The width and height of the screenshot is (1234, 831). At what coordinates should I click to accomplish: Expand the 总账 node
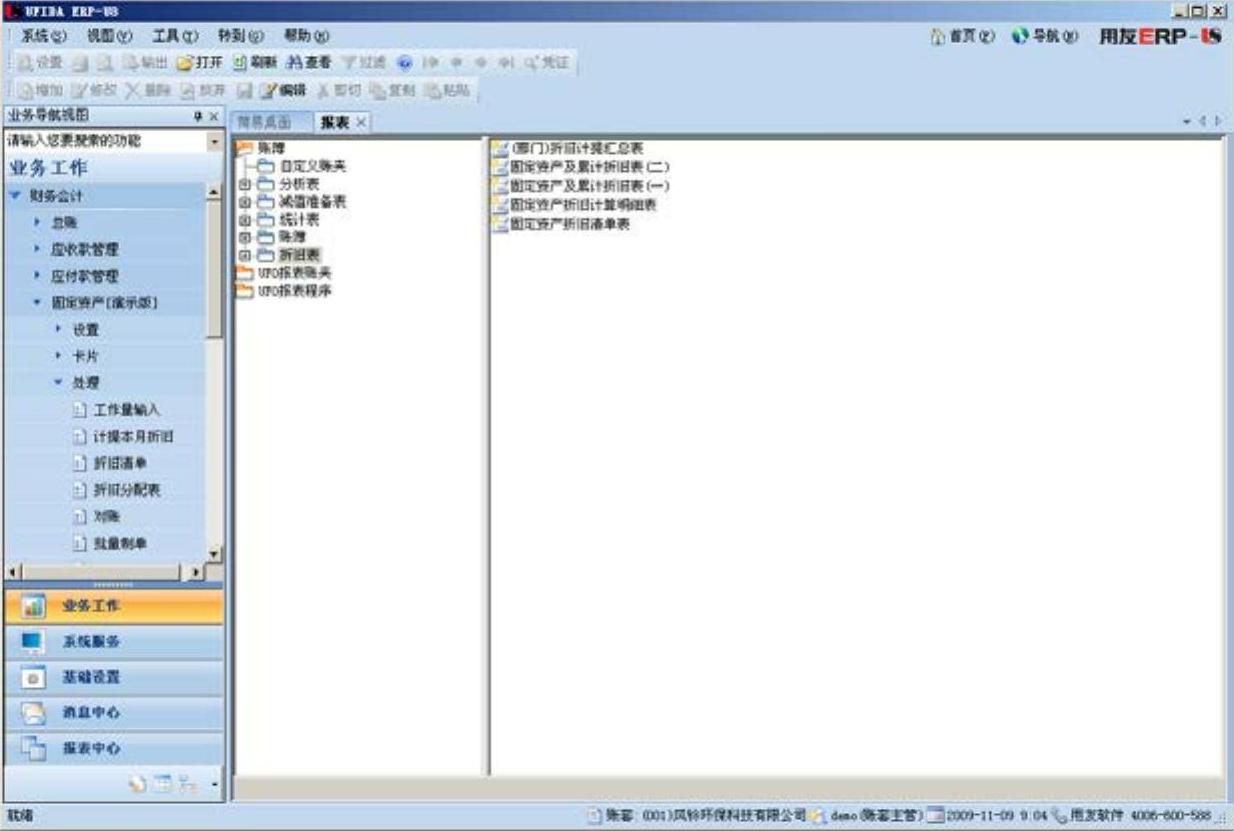(37, 222)
